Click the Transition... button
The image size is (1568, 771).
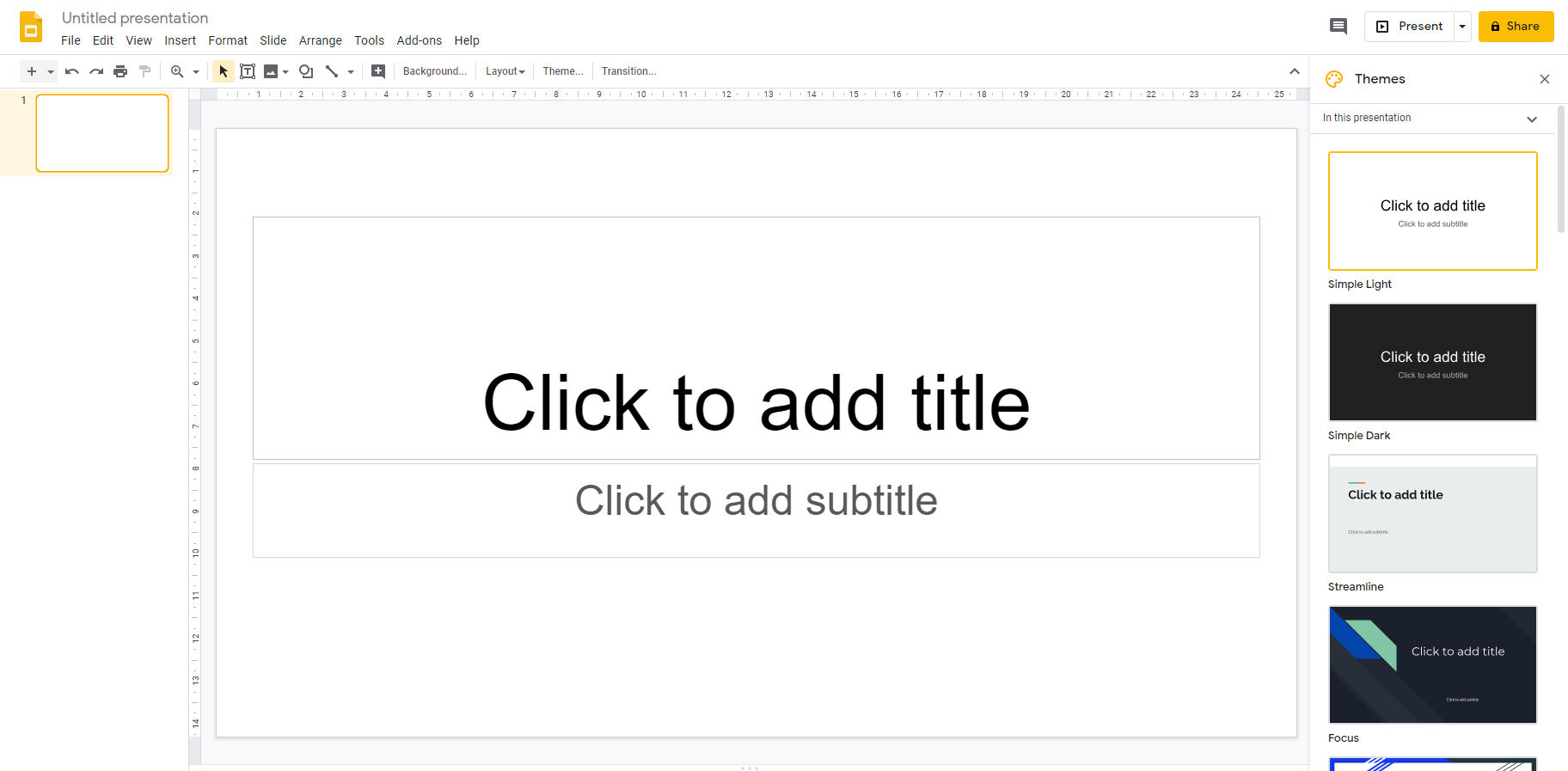pyautogui.click(x=629, y=71)
